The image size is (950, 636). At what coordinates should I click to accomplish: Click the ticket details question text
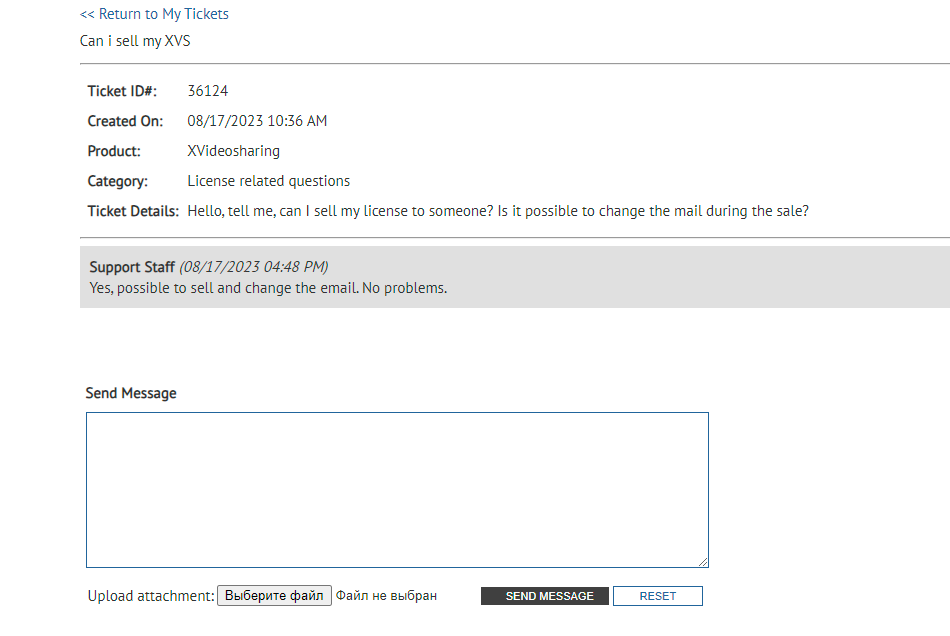[497, 211]
